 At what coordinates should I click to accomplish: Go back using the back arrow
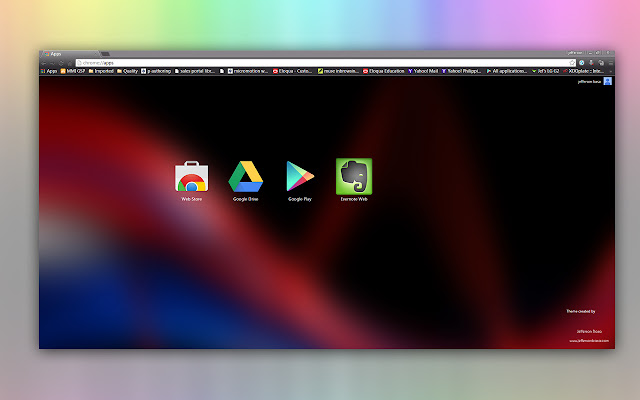(44, 63)
